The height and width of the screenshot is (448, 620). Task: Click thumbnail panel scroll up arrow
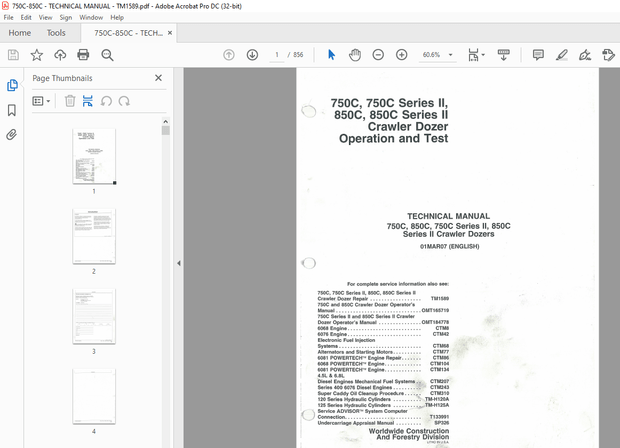[166, 121]
